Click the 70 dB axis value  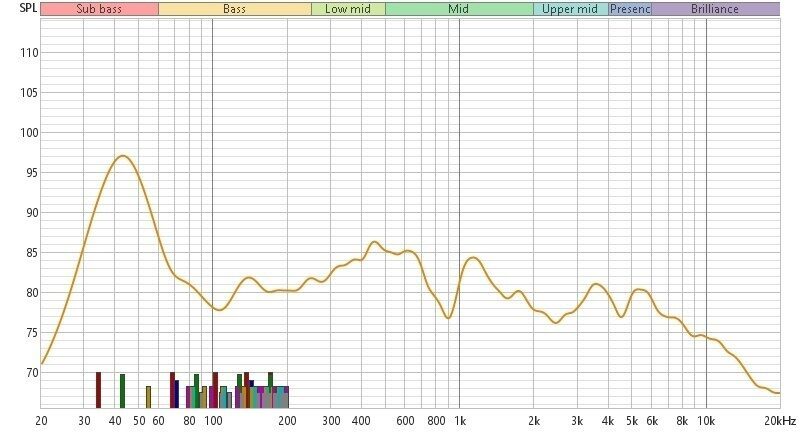pyautogui.click(x=32, y=373)
